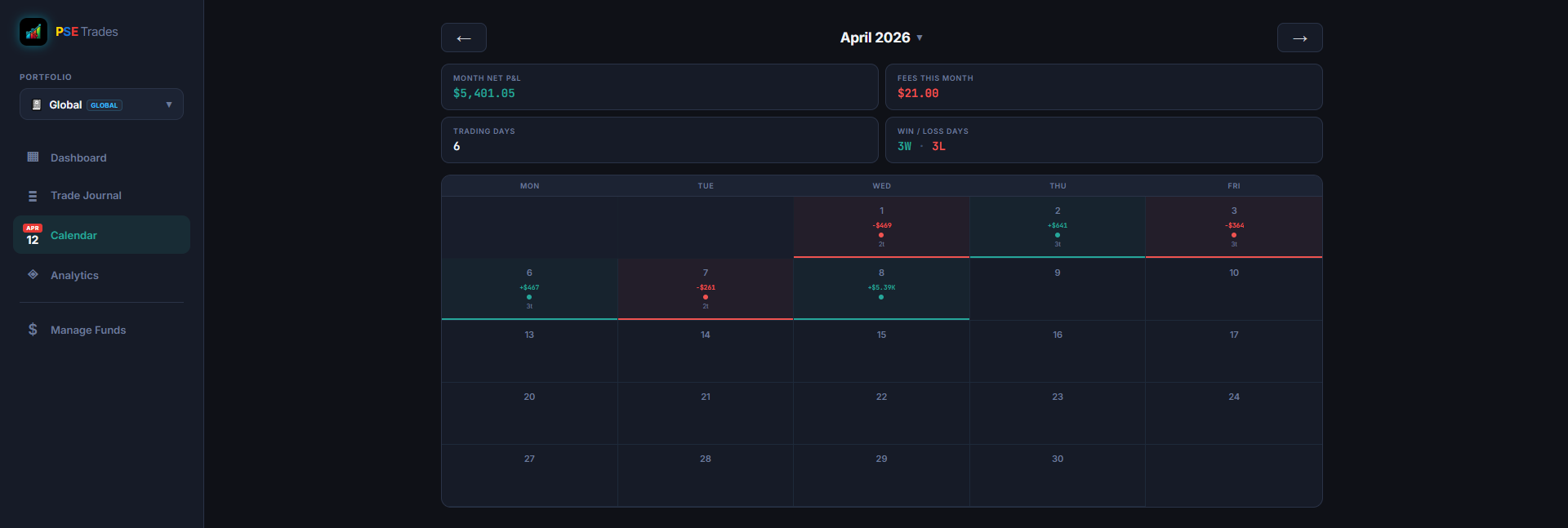Click the Manage Funds dollar icon

point(33,330)
